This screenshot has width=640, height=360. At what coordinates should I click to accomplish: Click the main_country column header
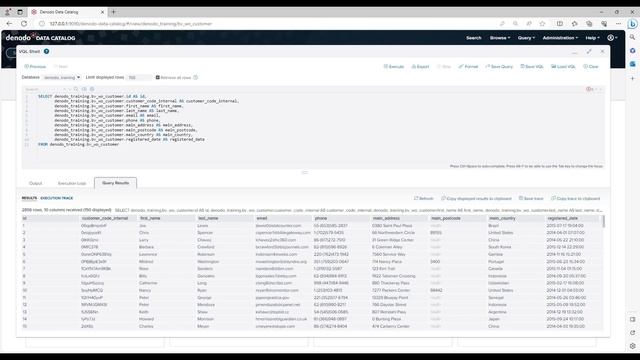[516, 218]
